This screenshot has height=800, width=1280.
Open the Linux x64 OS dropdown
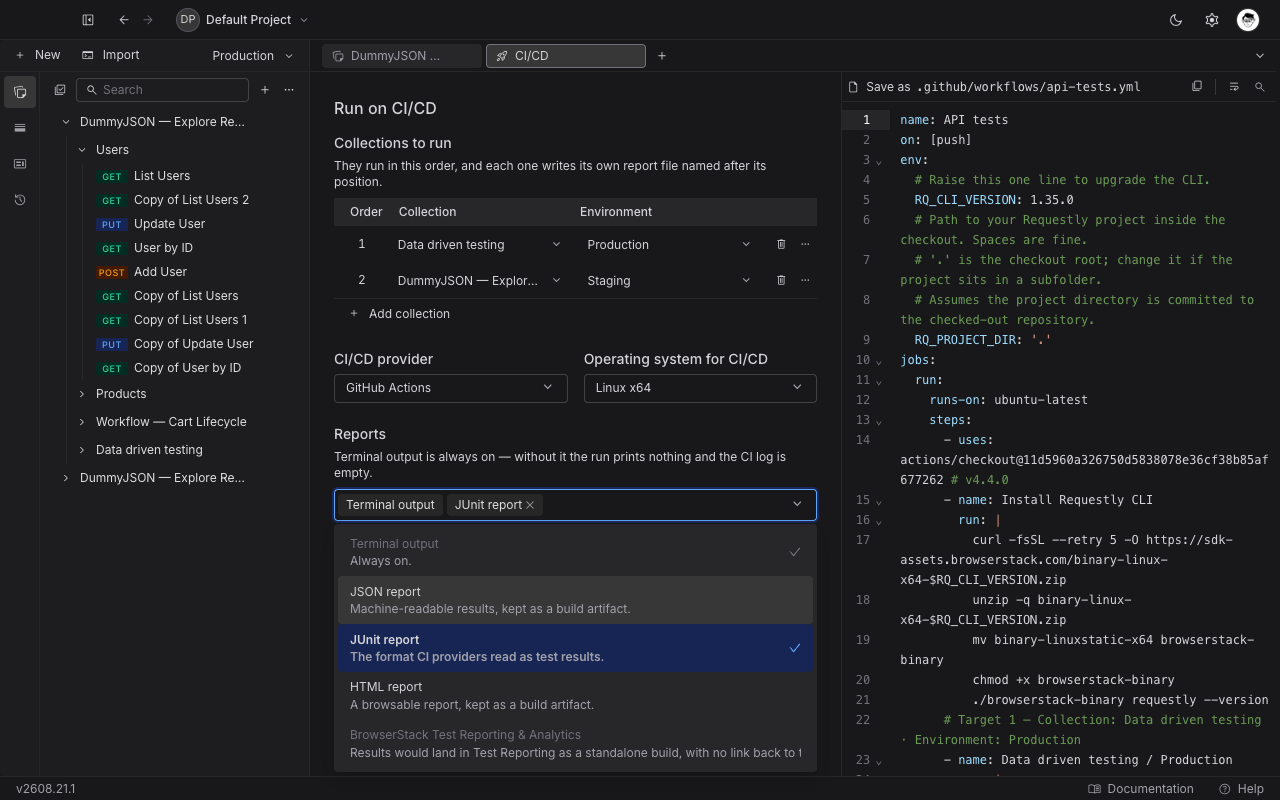pyautogui.click(x=700, y=388)
